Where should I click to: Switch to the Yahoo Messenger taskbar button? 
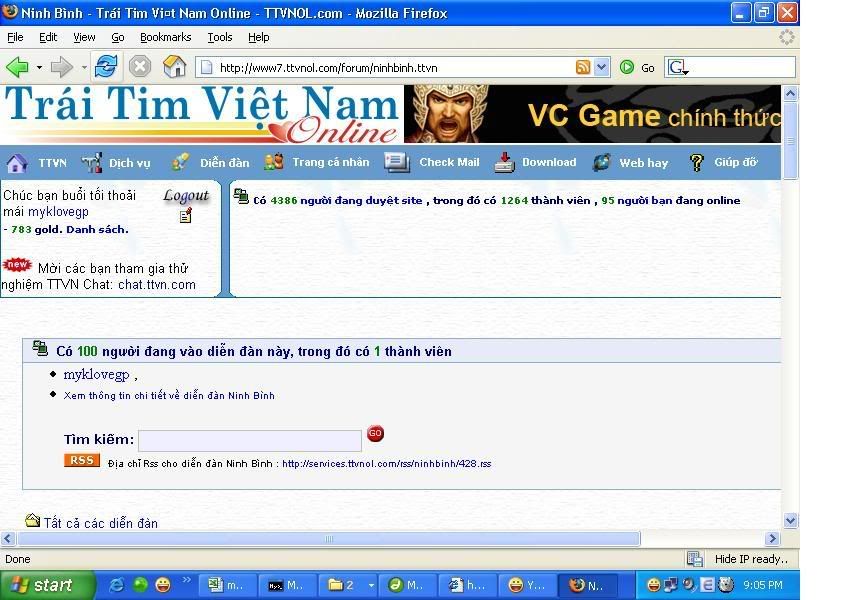[527, 585]
